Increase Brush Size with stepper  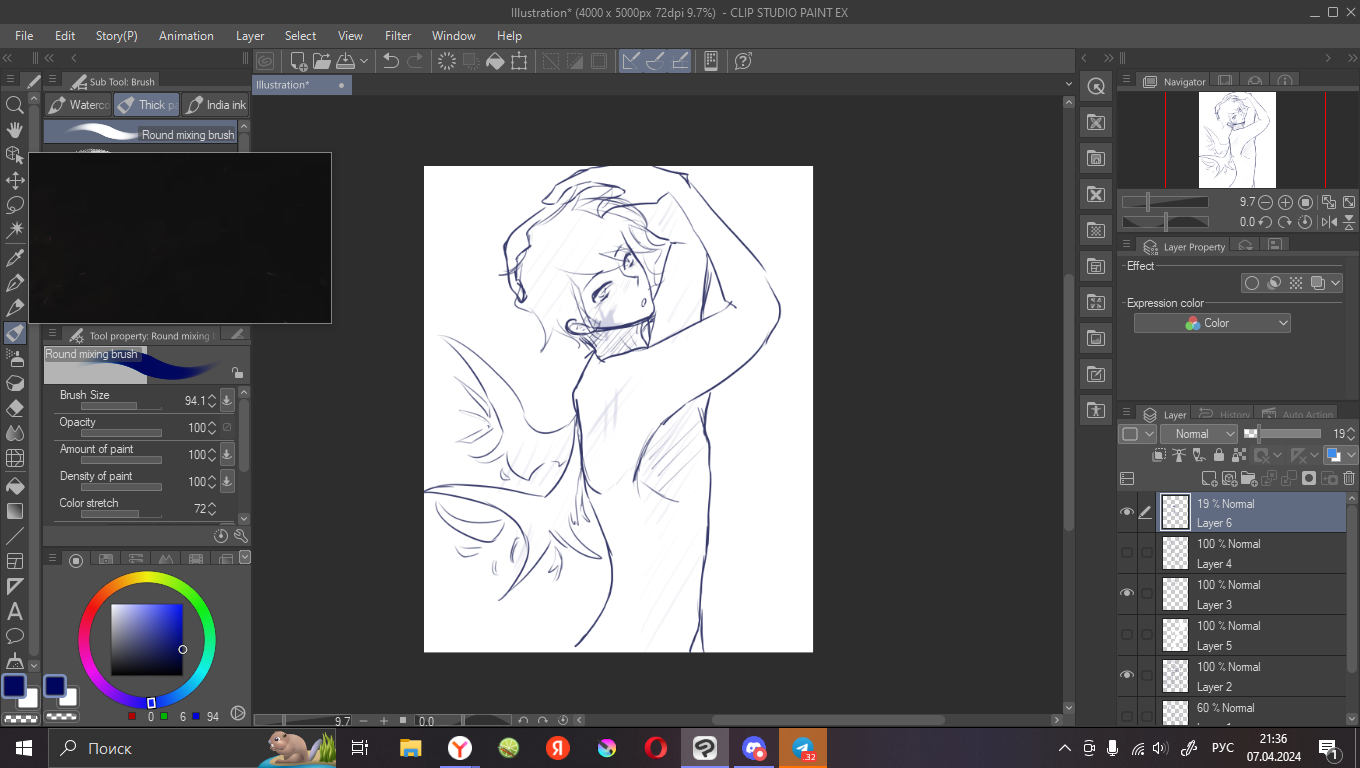coord(211,397)
